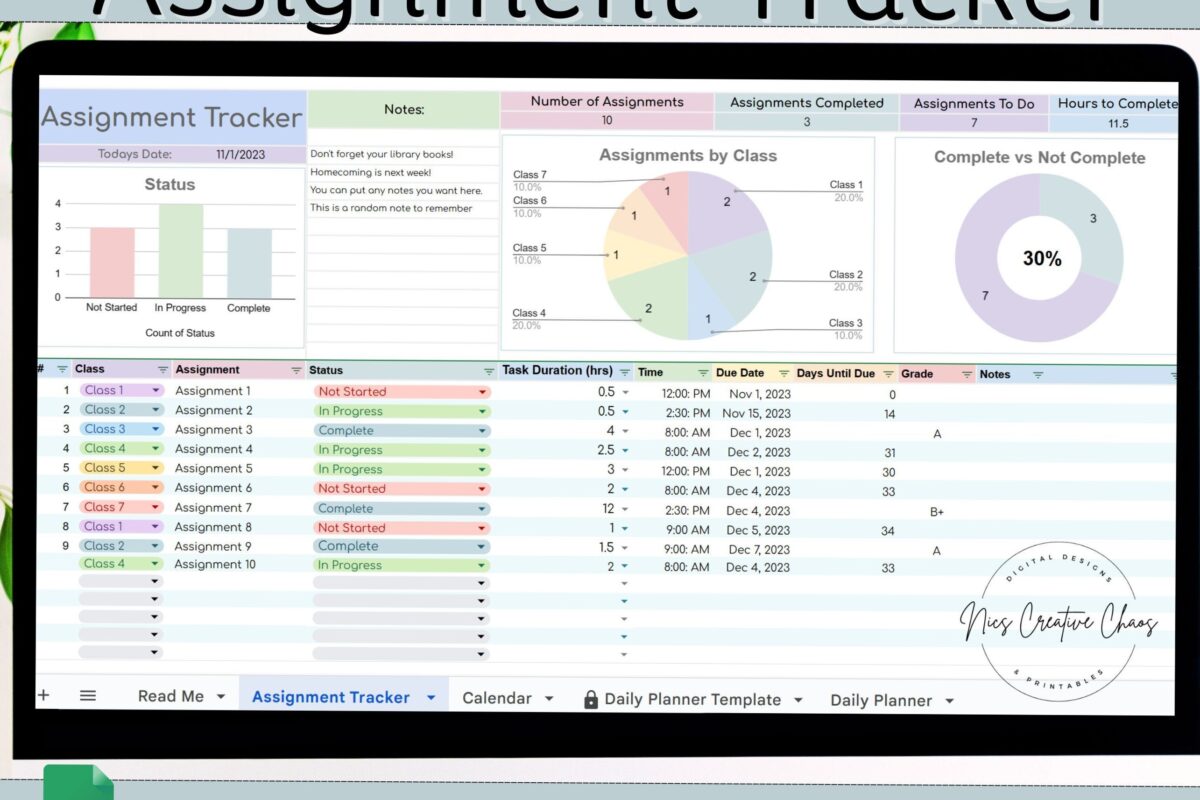Click the filter icon on Class column
Viewport: 1200px width, 800px height.
point(160,369)
